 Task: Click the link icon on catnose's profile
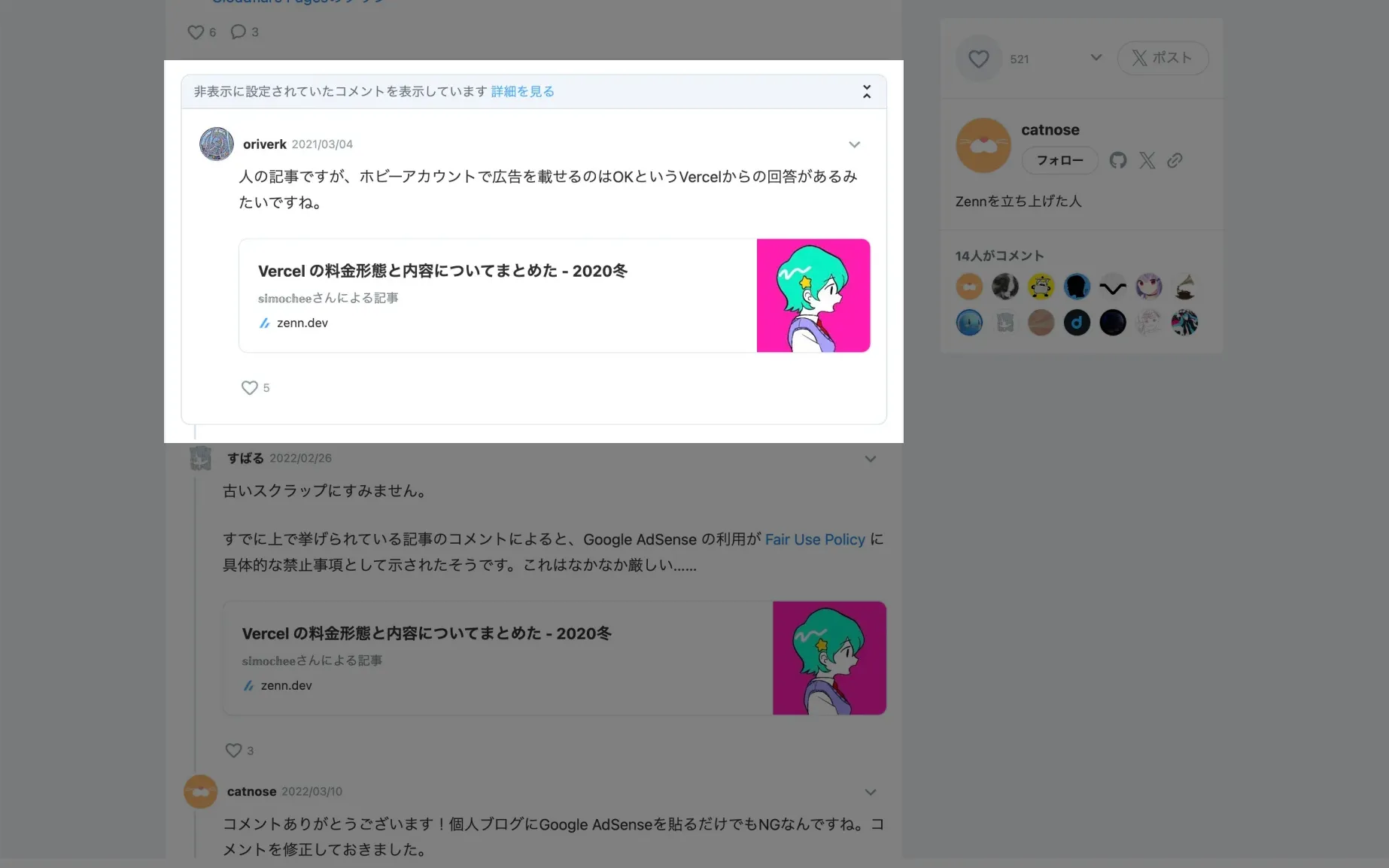[x=1175, y=160]
